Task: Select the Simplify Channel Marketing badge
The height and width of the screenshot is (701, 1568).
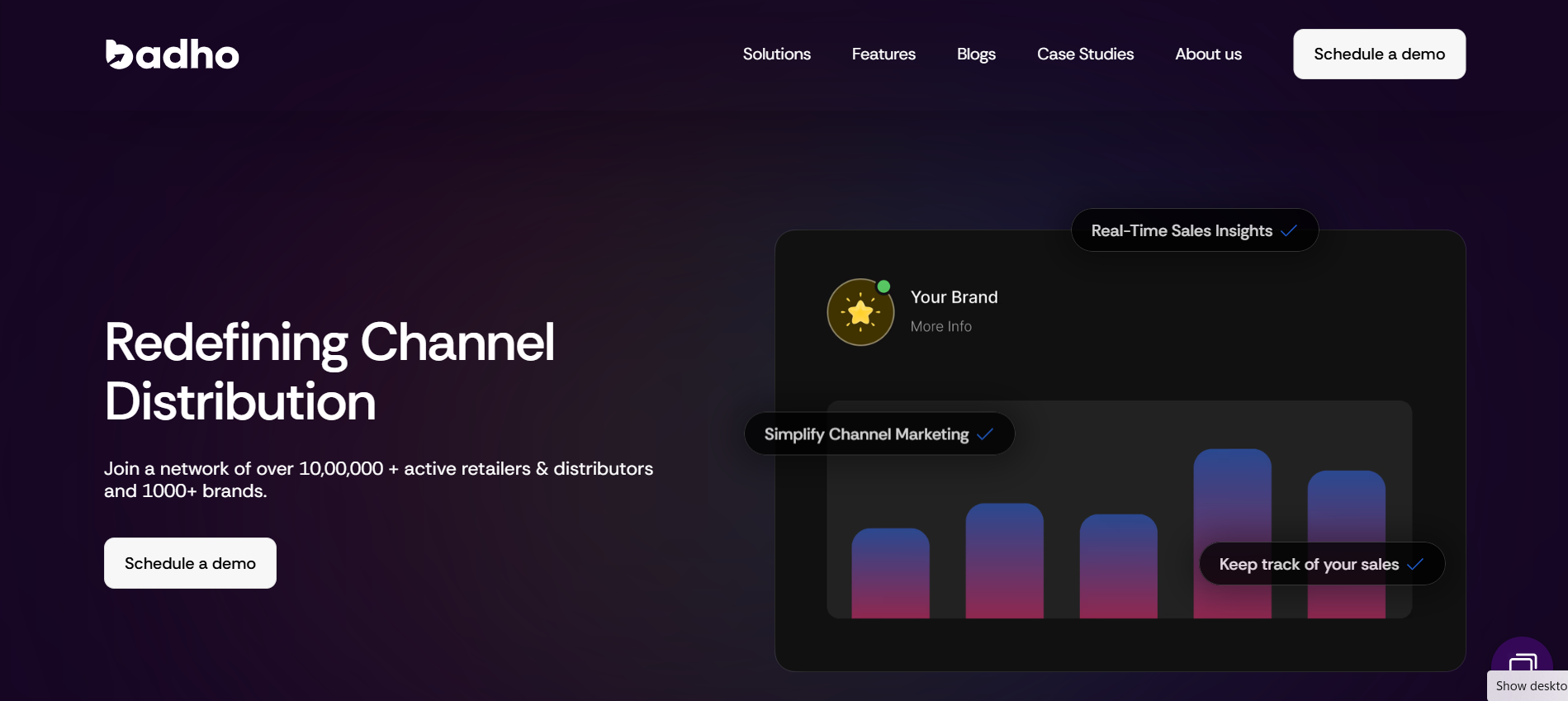Action: point(866,434)
